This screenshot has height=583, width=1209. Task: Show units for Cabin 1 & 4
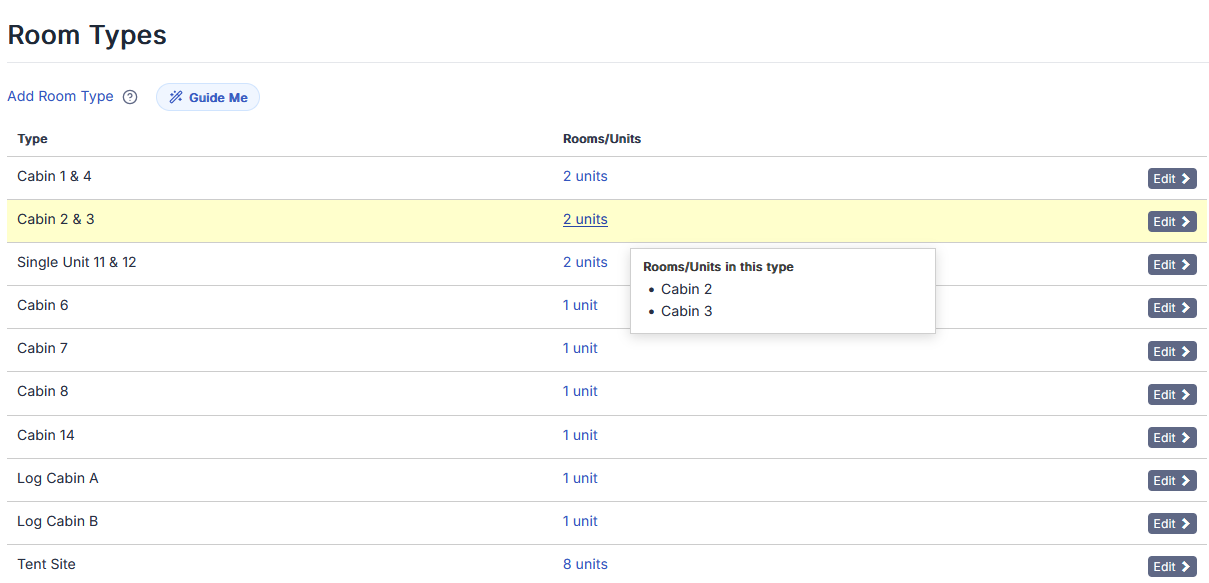point(585,176)
